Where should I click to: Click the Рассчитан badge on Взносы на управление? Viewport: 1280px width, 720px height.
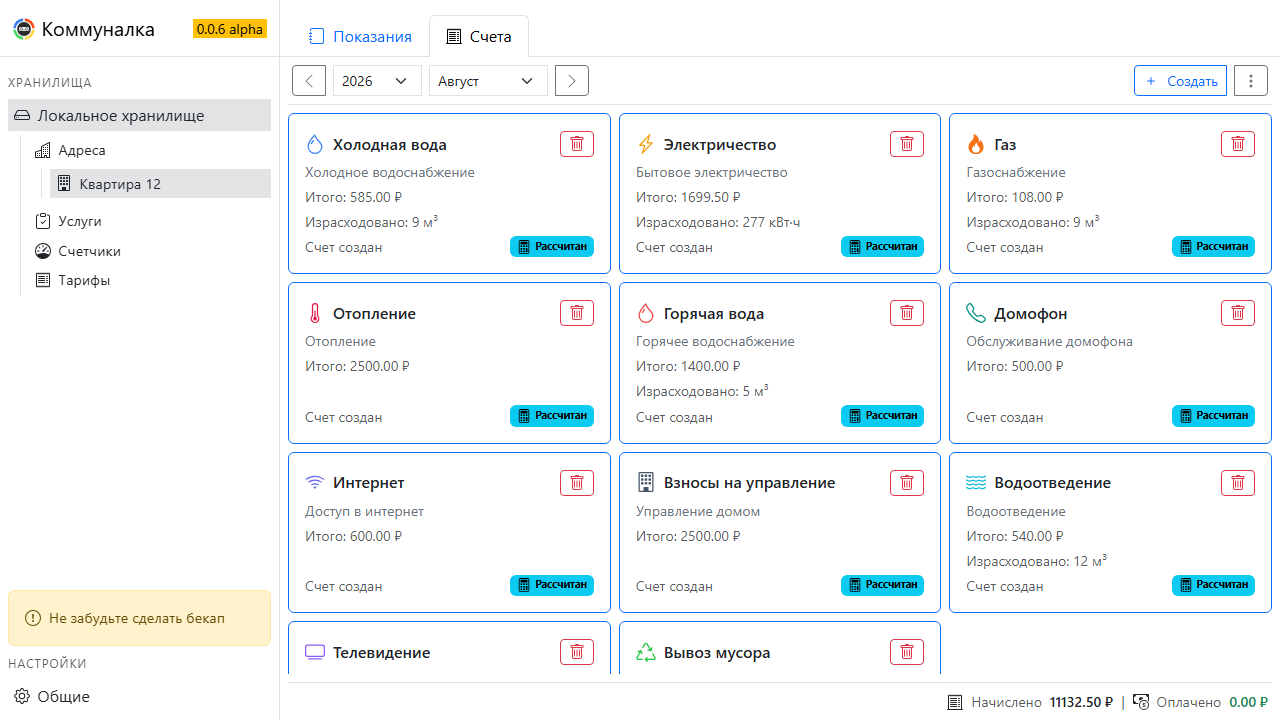(x=882, y=585)
